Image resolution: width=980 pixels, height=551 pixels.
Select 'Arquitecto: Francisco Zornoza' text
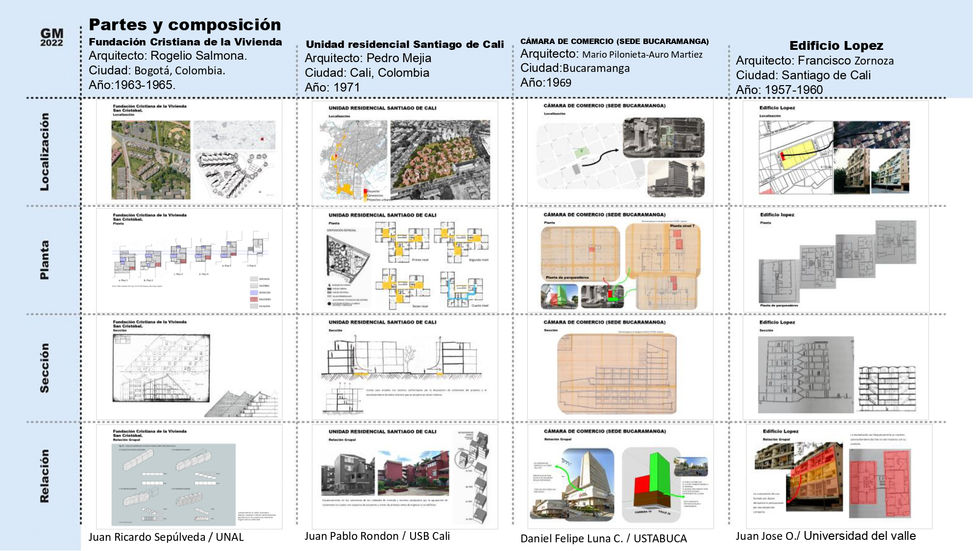814,61
